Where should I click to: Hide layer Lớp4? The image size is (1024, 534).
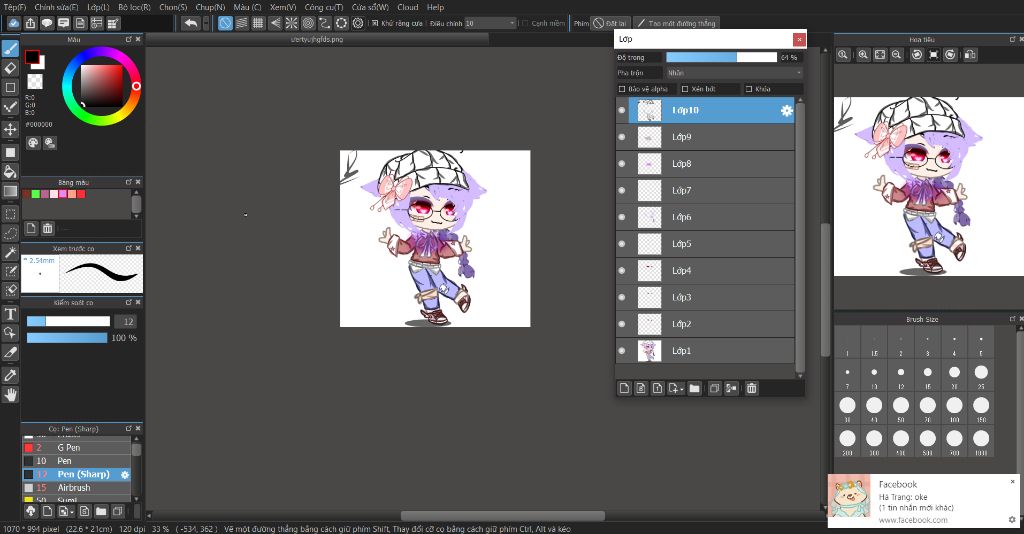click(622, 271)
